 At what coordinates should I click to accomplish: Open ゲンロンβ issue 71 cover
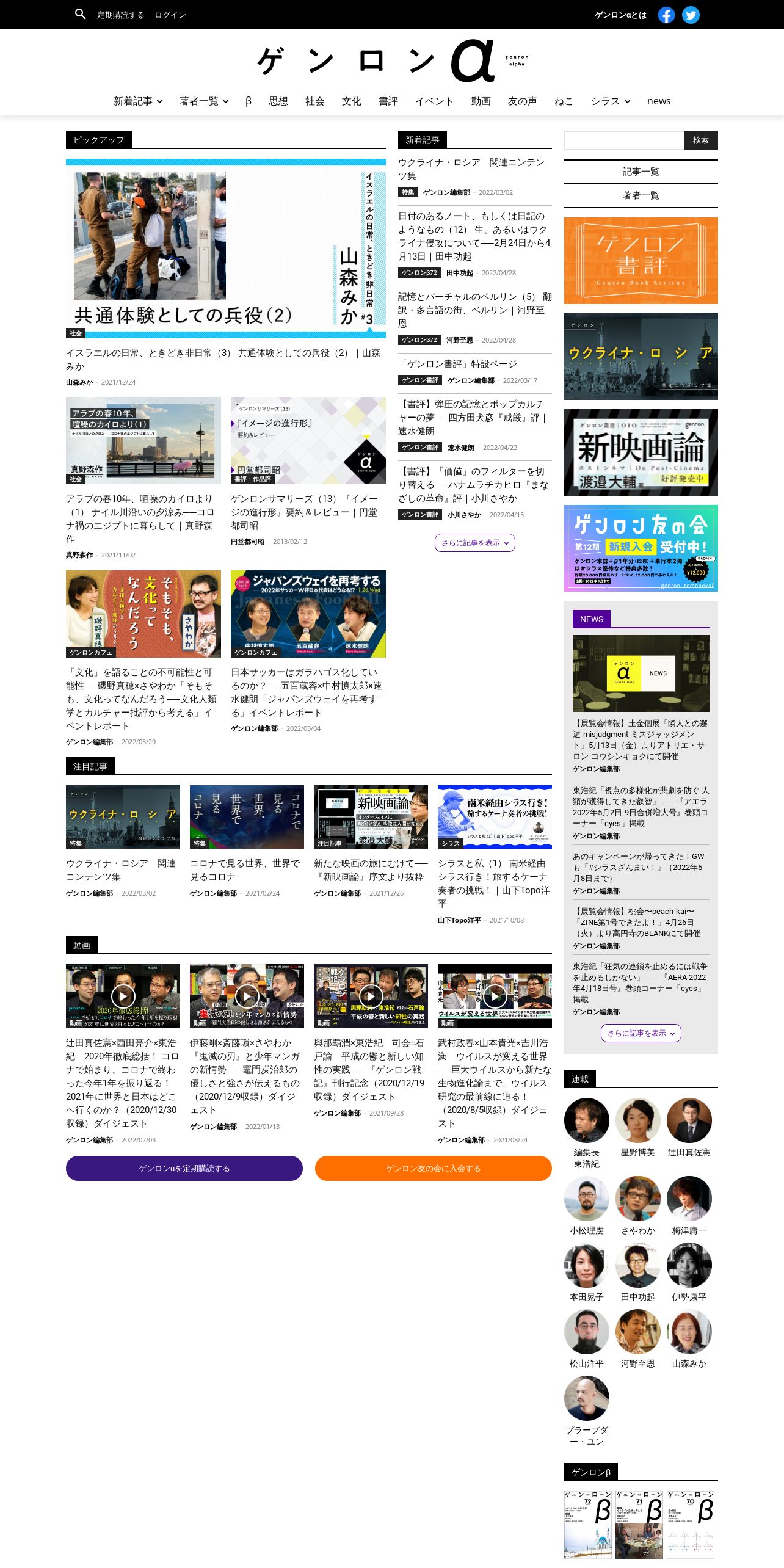point(639,1525)
